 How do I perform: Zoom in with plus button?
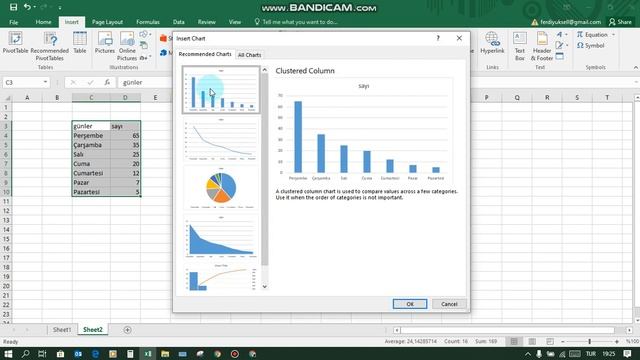617,341
